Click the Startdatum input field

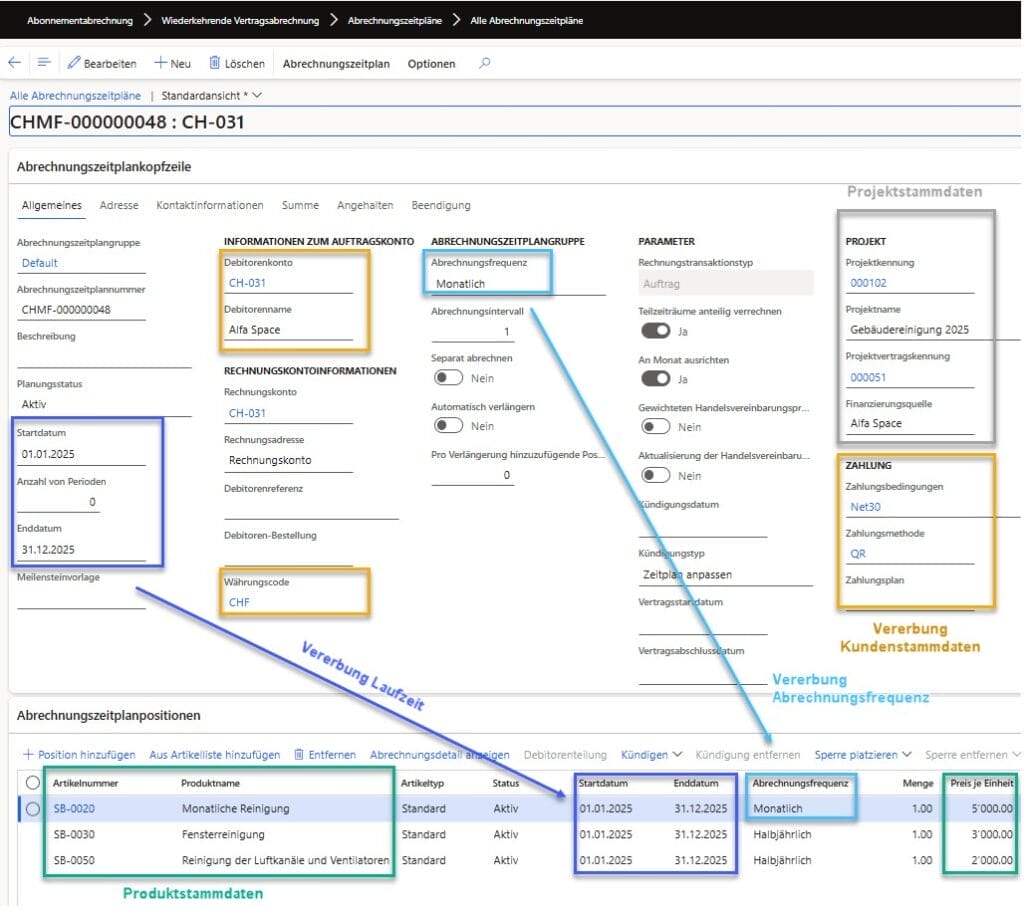[x=82, y=455]
